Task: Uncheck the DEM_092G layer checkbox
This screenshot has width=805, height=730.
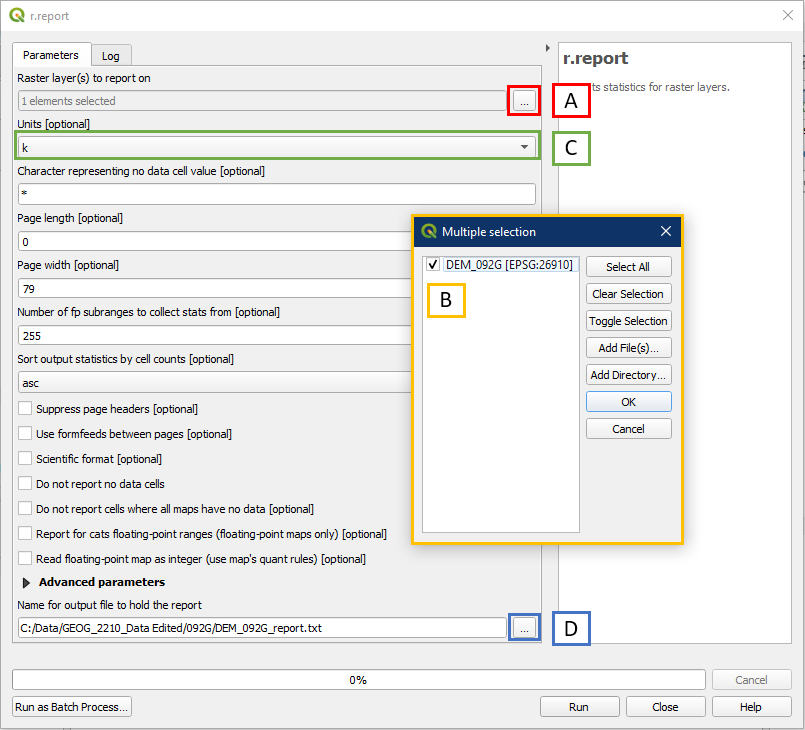Action: click(433, 265)
